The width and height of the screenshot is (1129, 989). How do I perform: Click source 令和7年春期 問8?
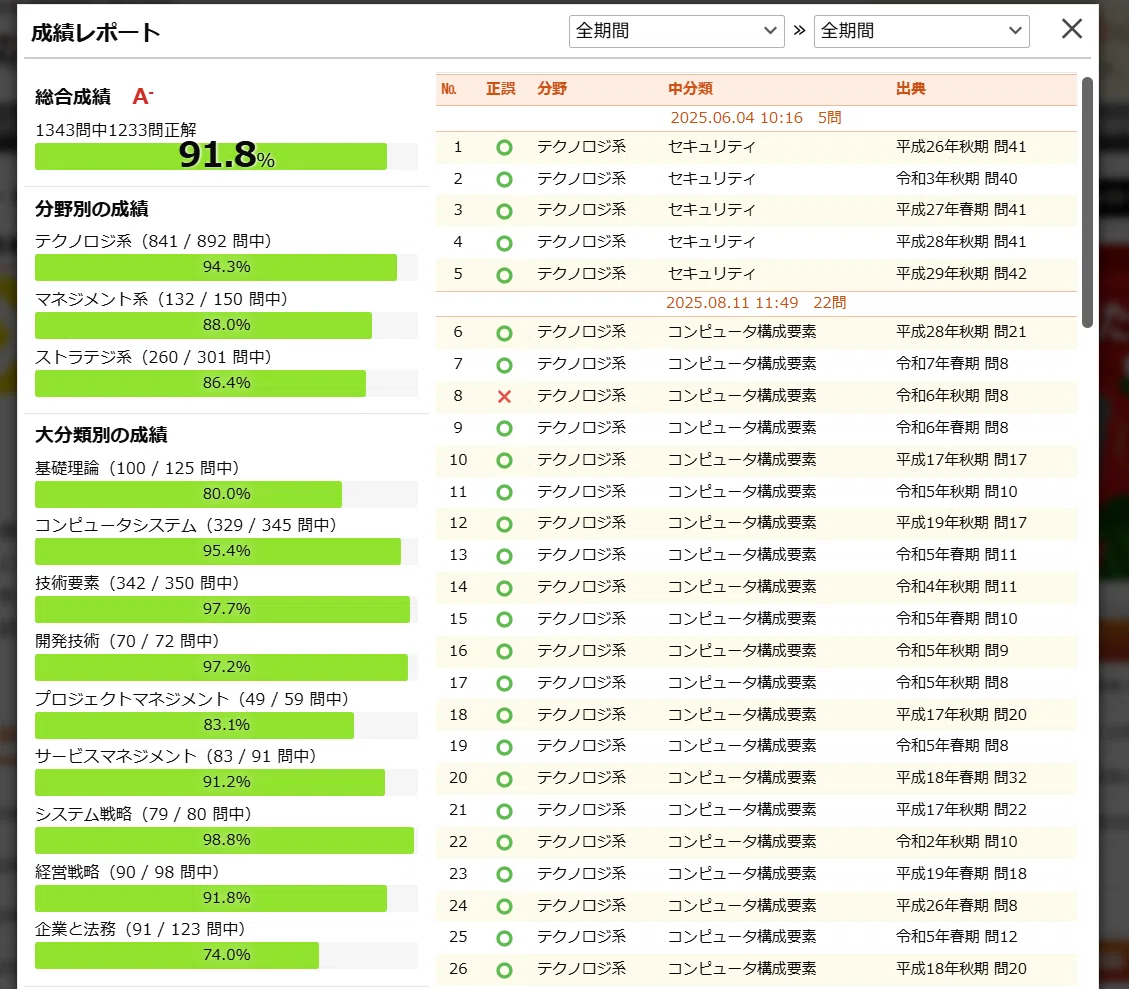[952, 364]
